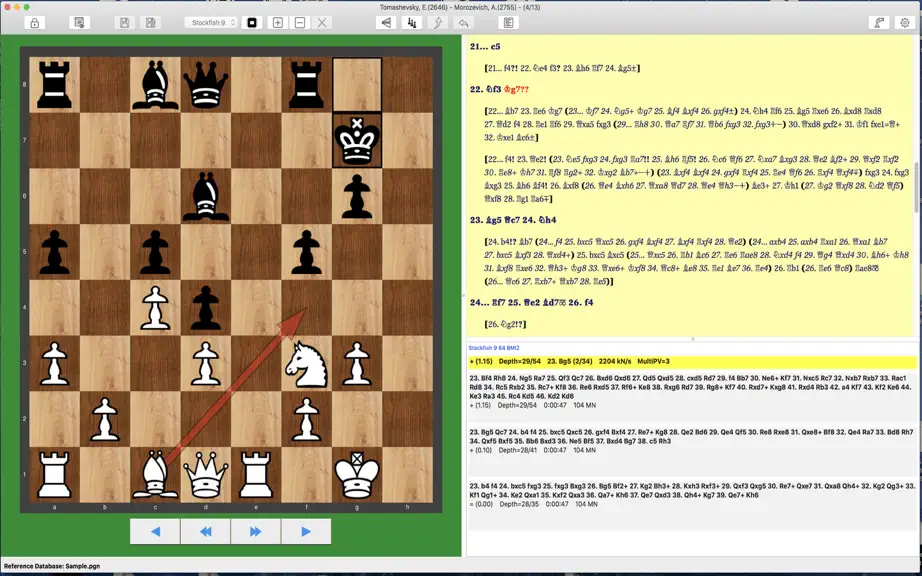Click the sort-descending bars toolbar icon
This screenshot has width=922, height=576.
412,23
